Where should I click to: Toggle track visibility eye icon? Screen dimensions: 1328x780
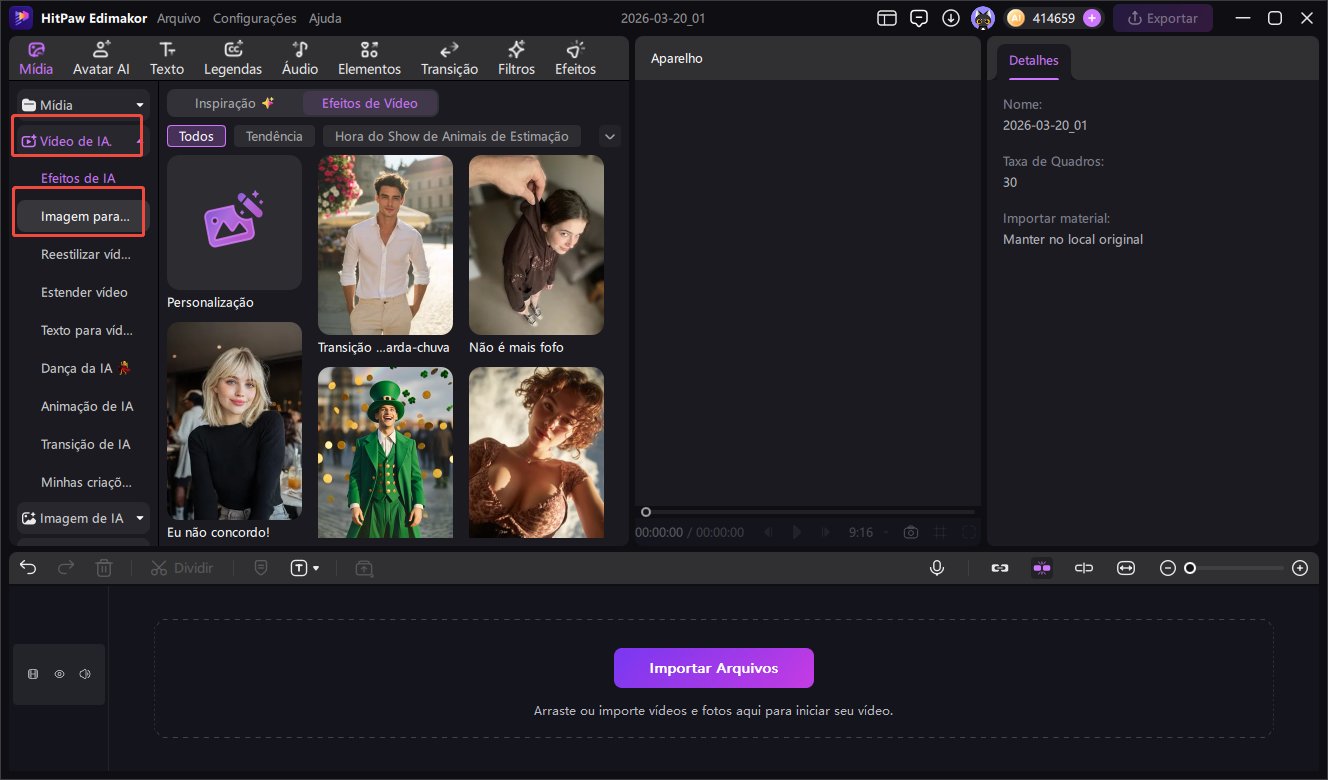(x=59, y=674)
